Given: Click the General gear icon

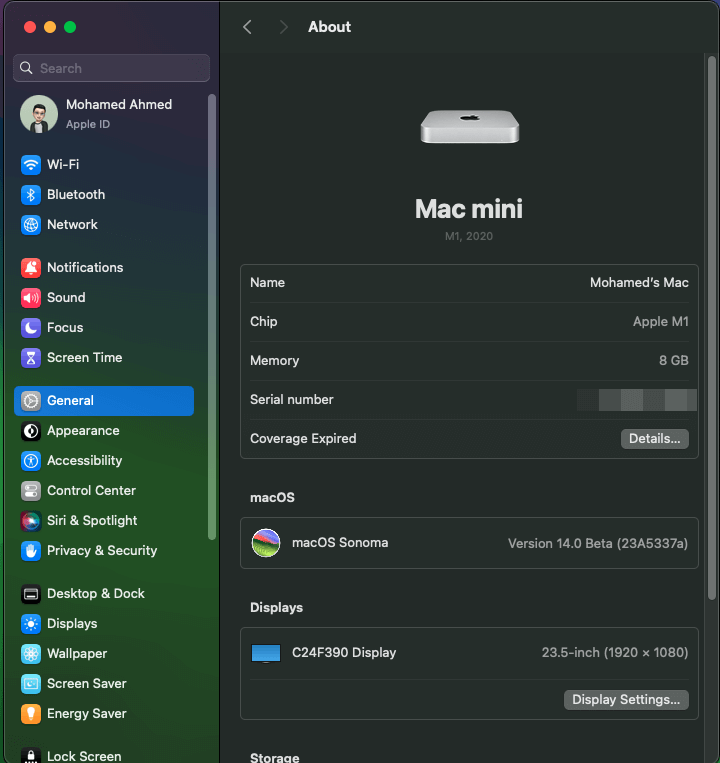Looking at the screenshot, I should 31,401.
